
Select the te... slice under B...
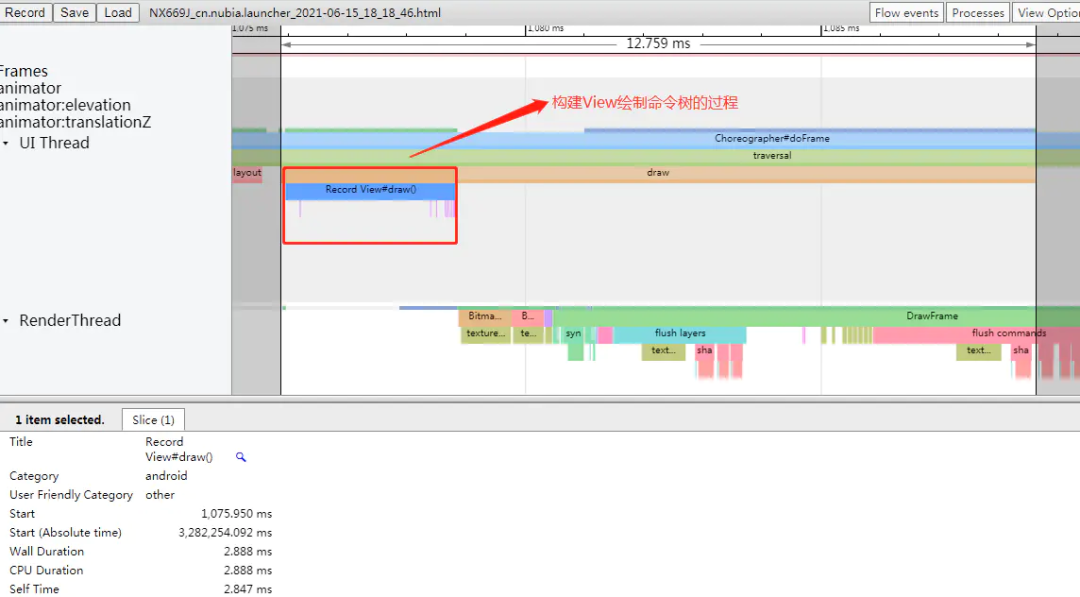tap(528, 333)
